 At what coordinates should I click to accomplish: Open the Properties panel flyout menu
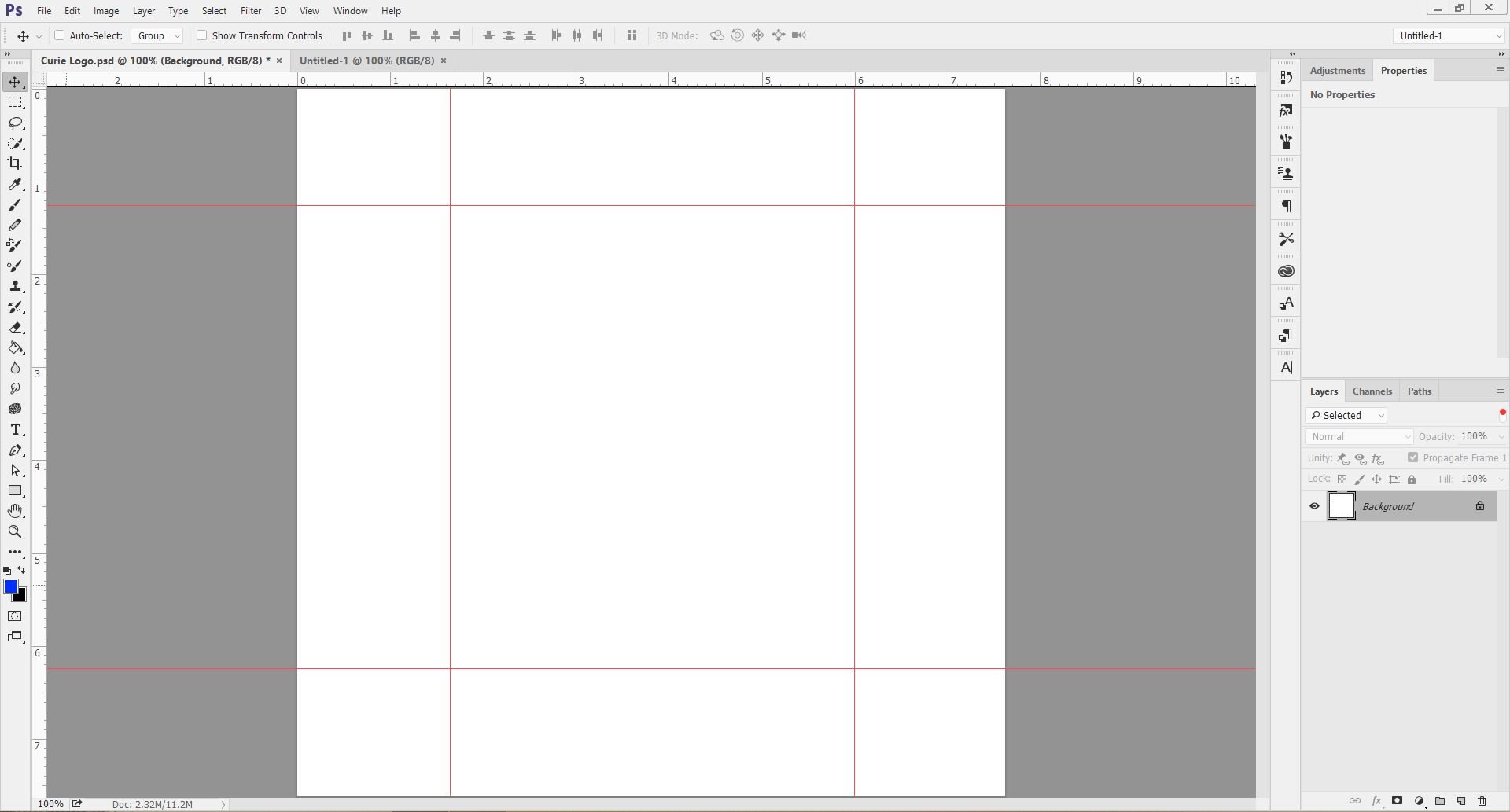coord(1500,70)
